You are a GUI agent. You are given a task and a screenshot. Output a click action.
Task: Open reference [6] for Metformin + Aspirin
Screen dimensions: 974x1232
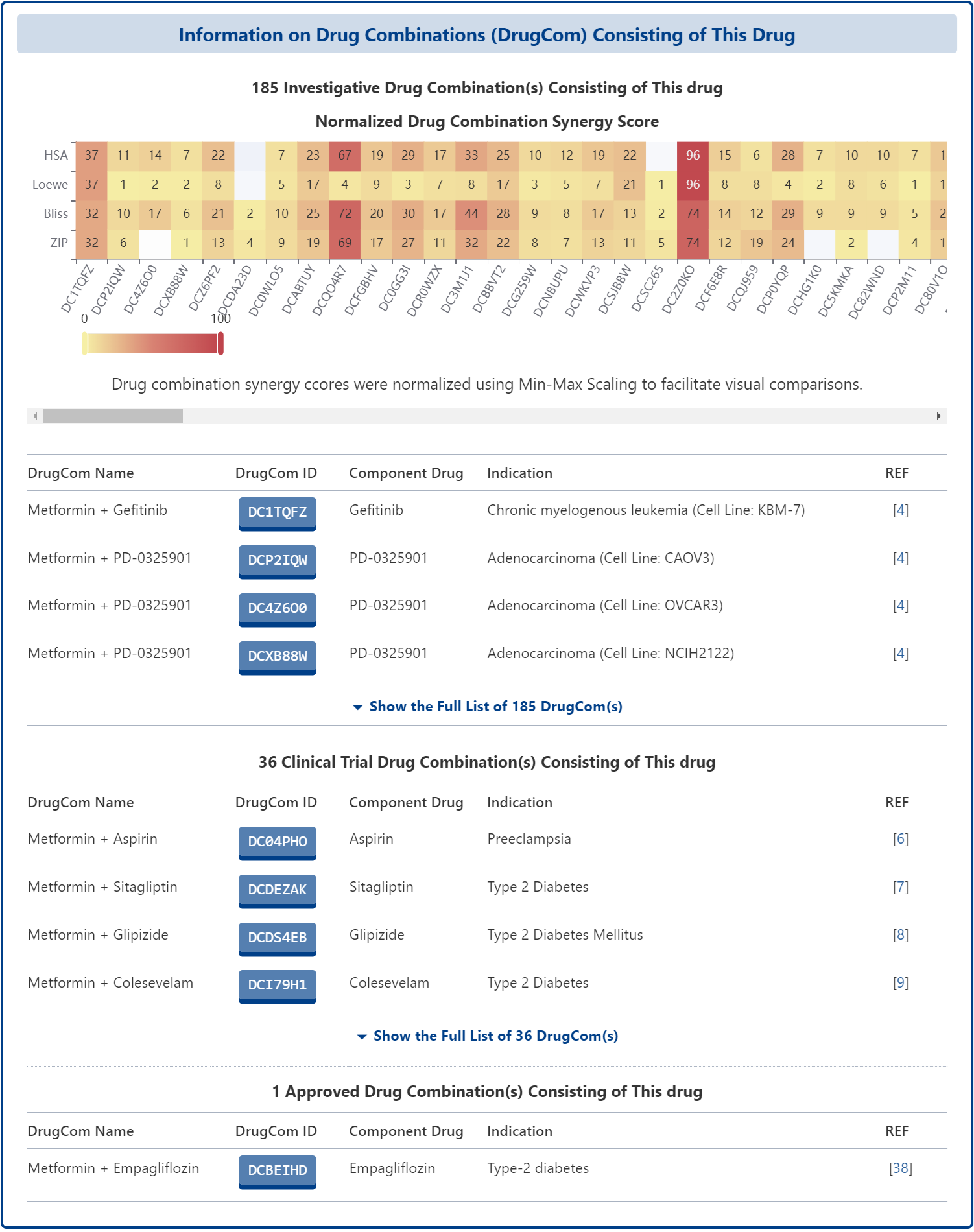[900, 839]
